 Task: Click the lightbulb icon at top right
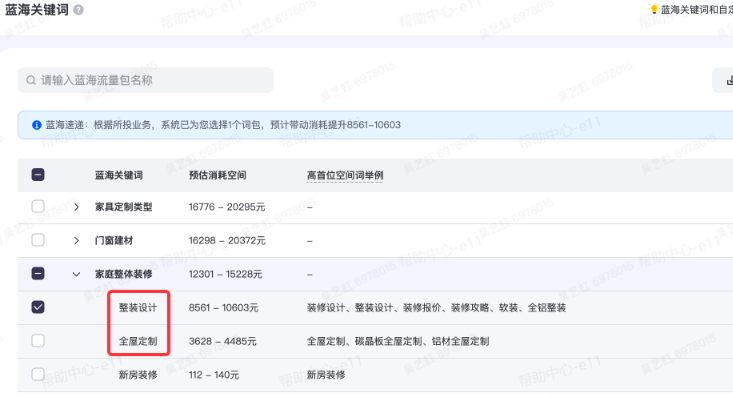coord(654,9)
